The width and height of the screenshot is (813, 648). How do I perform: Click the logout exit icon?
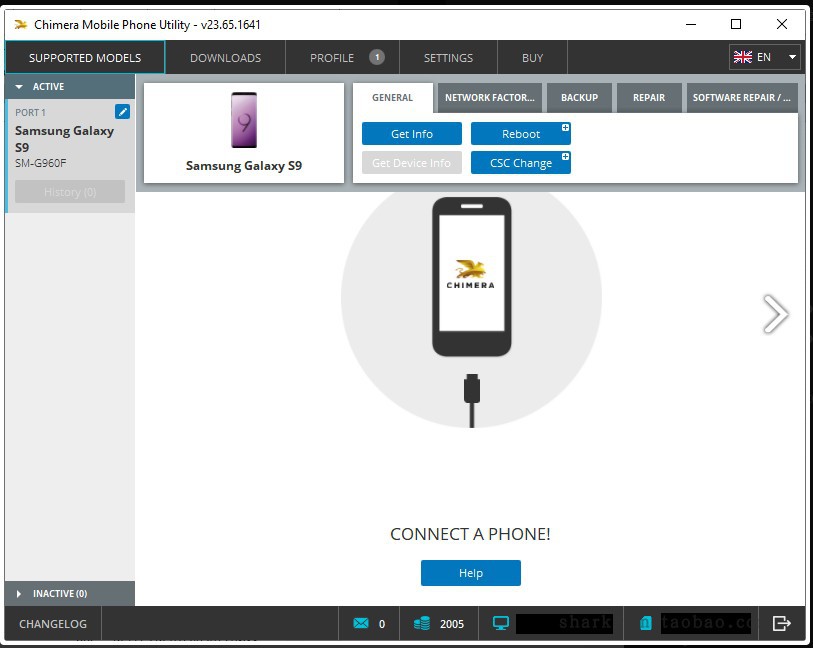point(782,624)
